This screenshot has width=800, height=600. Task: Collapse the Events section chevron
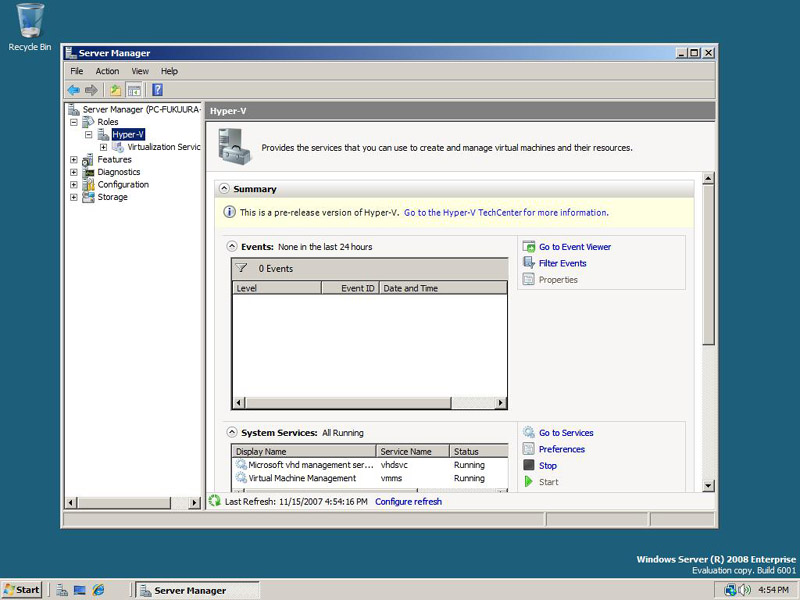click(232, 246)
